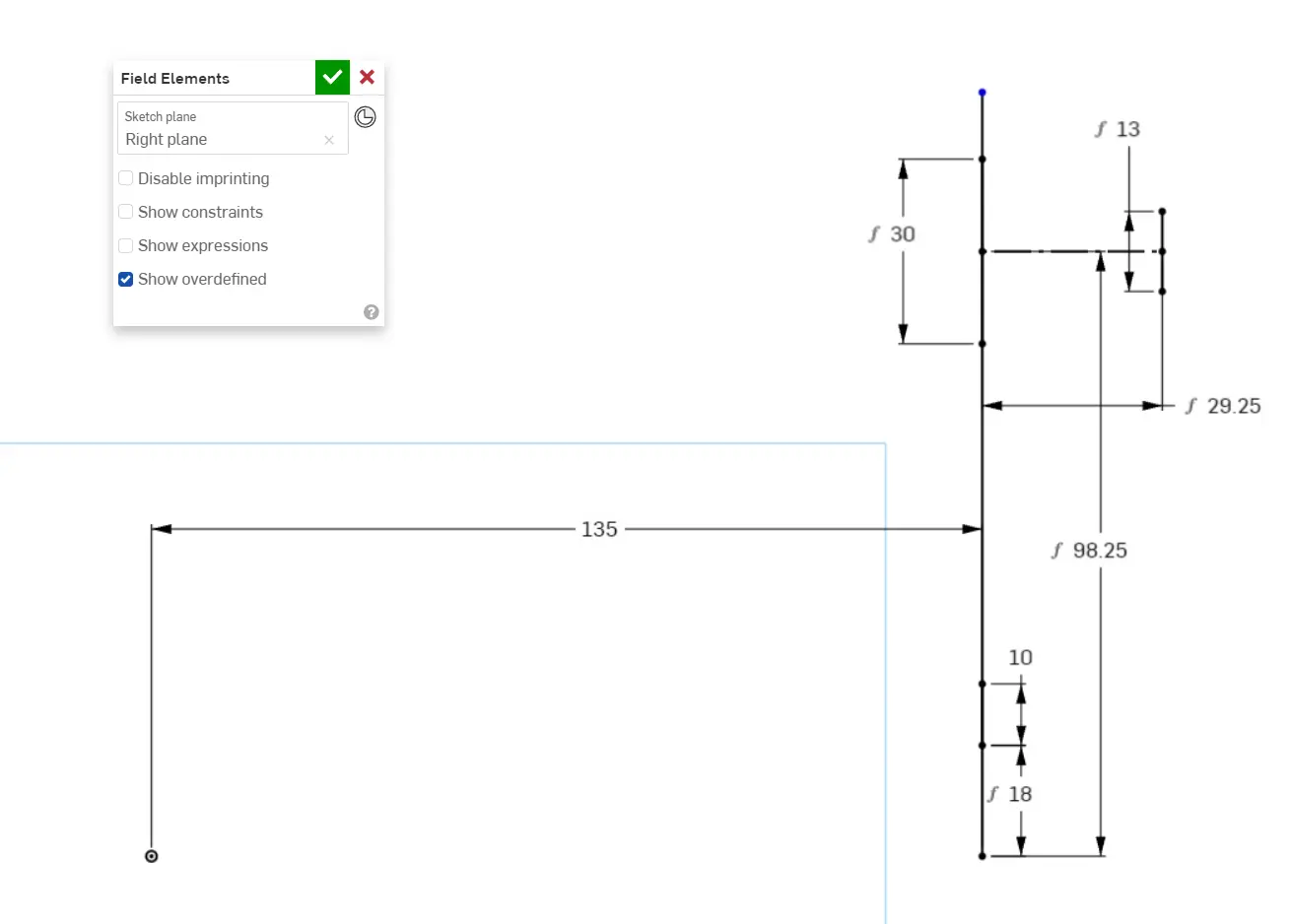Select the 98.25 dimension label
1291x924 pixels.
pyautogui.click(x=1099, y=551)
